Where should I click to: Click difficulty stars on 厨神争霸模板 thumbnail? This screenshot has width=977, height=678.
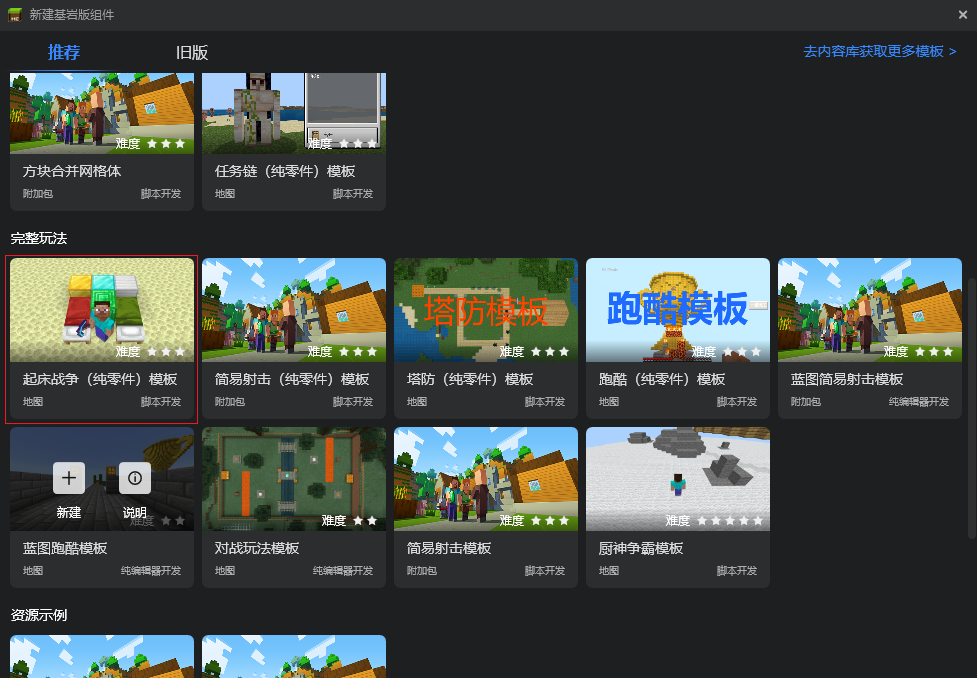(x=730, y=520)
